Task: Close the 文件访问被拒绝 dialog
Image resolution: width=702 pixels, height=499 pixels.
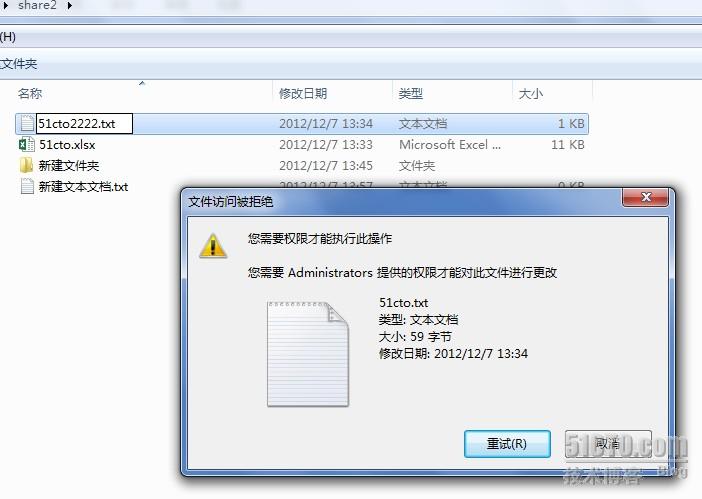Action: point(645,197)
